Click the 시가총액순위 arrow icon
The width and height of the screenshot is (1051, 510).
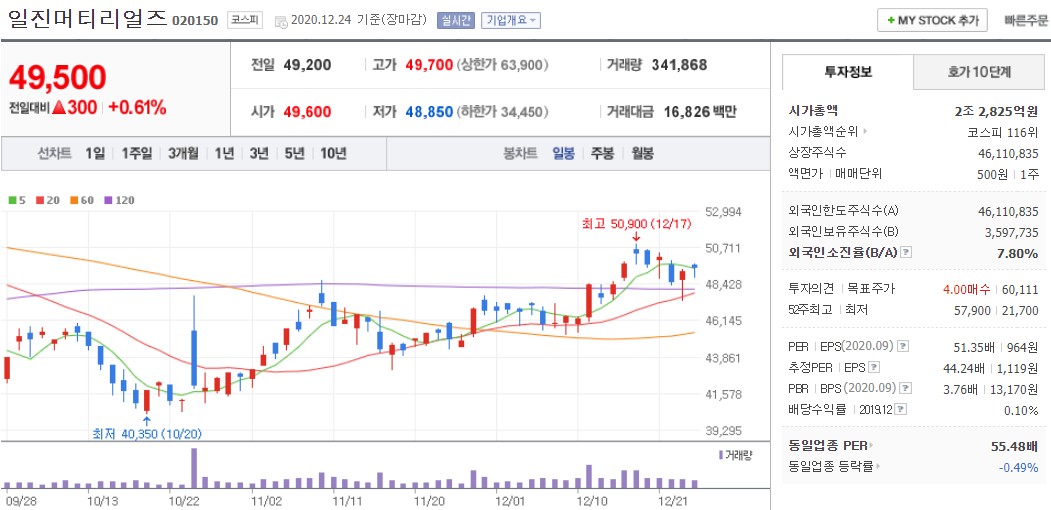tap(864, 132)
